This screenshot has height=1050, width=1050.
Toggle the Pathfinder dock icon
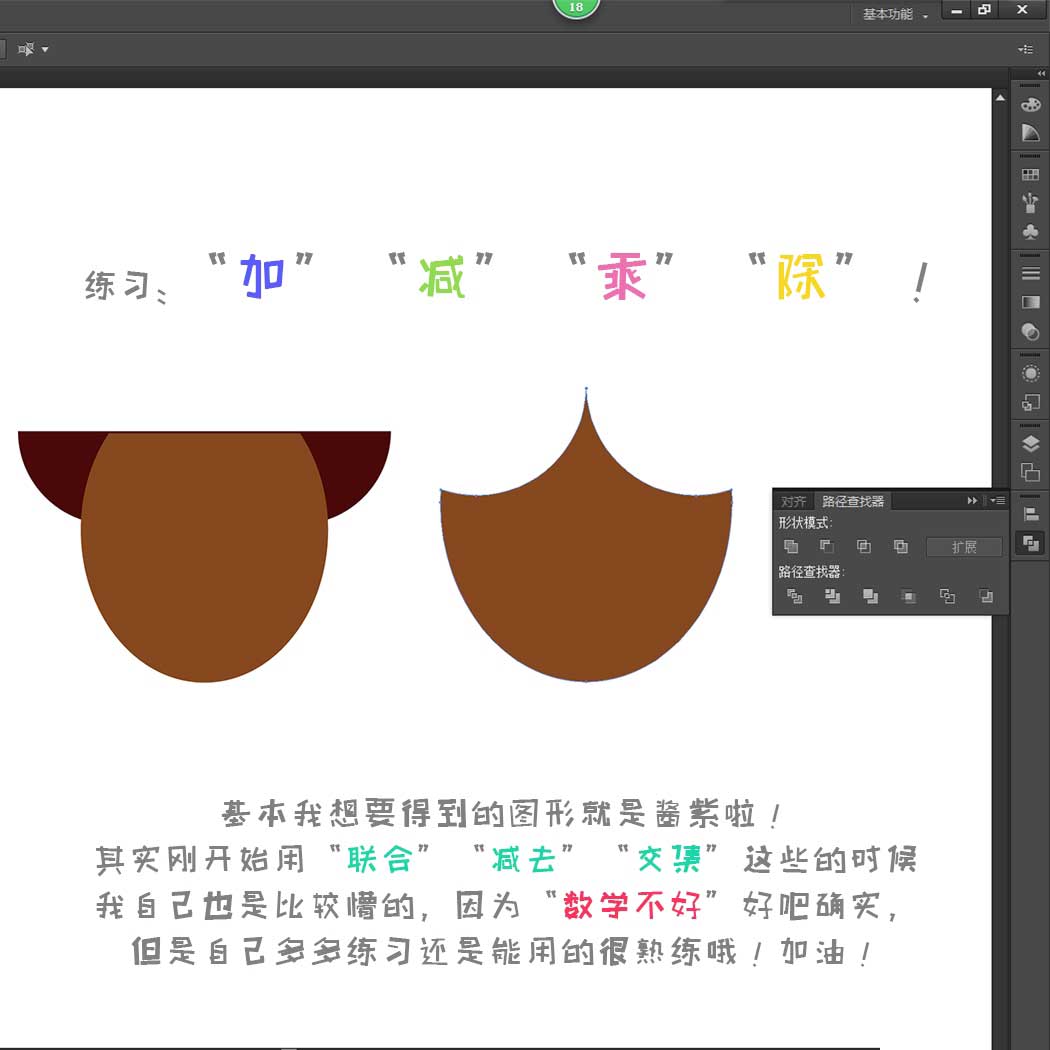[1031, 542]
